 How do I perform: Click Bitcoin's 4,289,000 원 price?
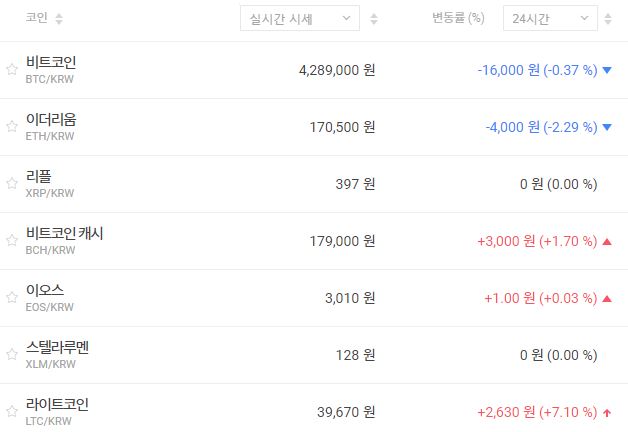click(x=337, y=70)
